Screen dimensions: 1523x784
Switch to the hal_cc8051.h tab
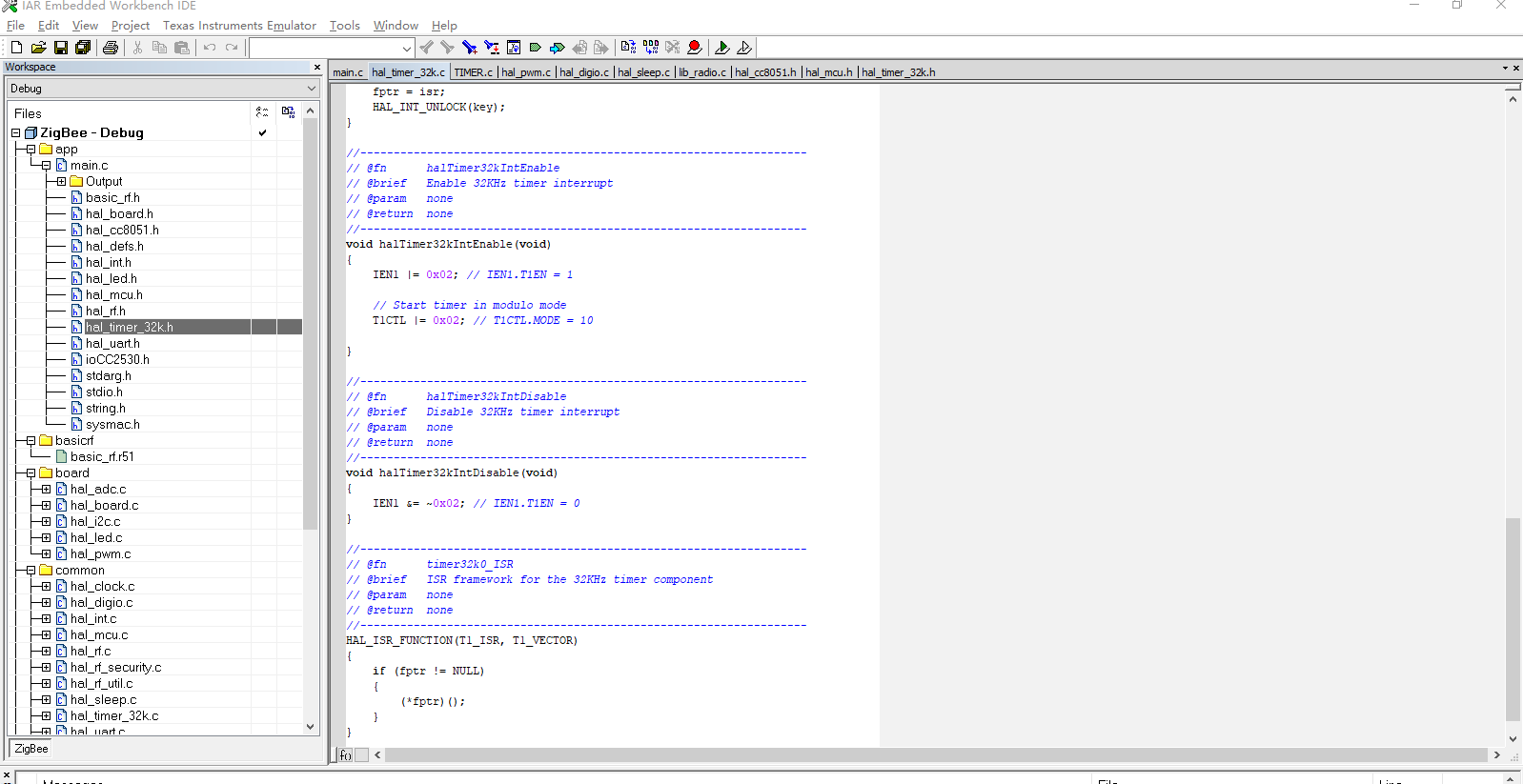pyautogui.click(x=765, y=72)
